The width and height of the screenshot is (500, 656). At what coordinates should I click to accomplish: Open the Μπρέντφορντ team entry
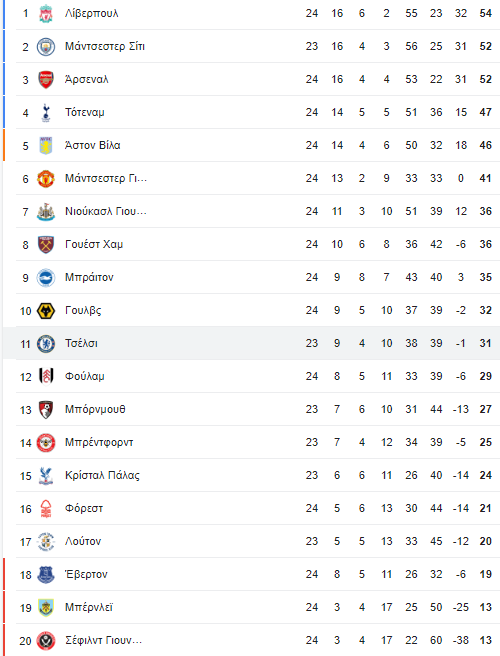(x=99, y=442)
